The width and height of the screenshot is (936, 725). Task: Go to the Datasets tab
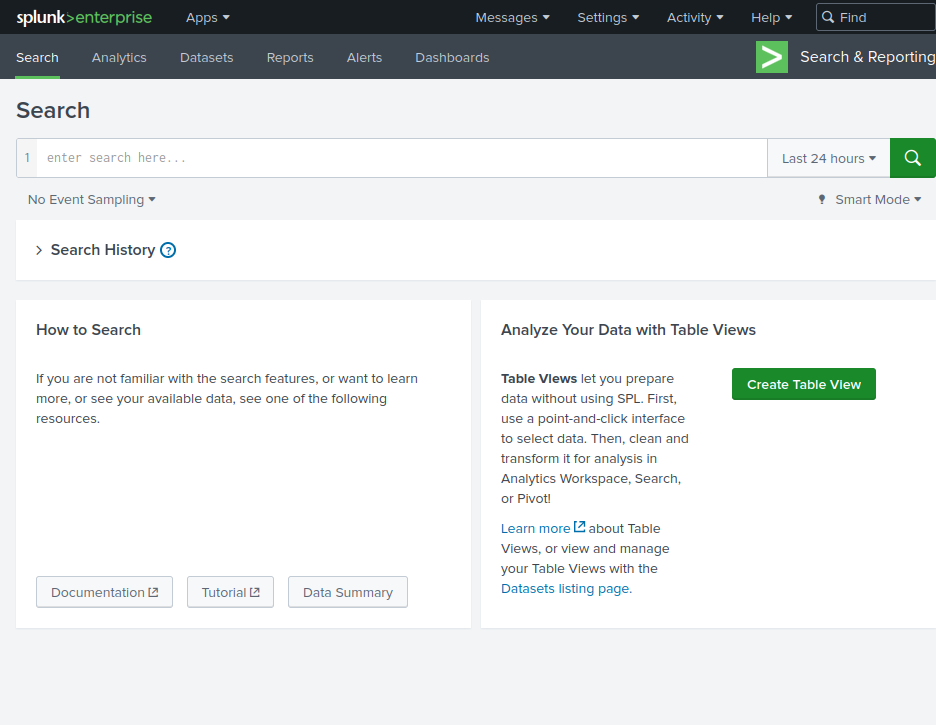206,57
